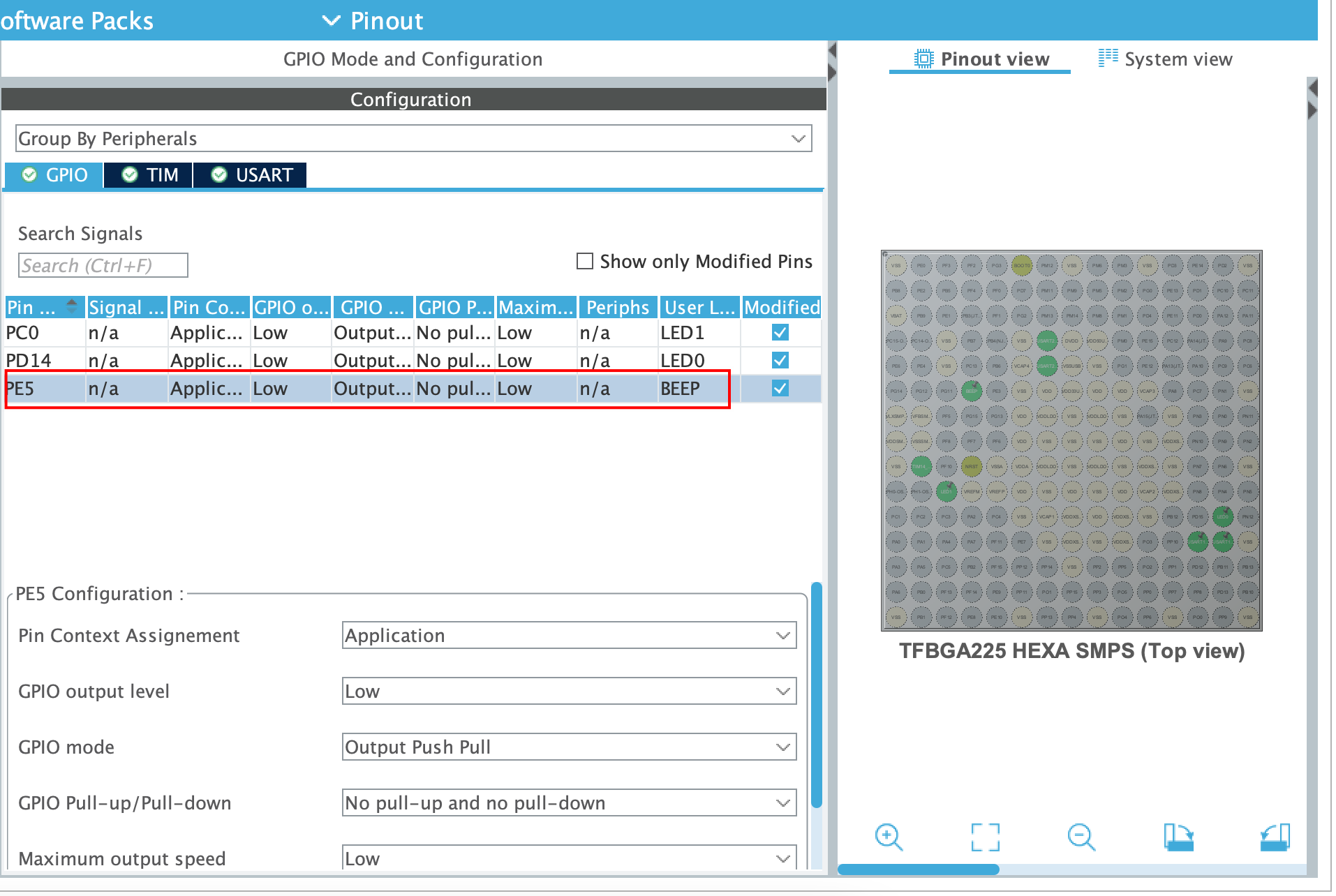
Task: Collapse configuration panel with the upper splitter arrow
Action: [x=832, y=50]
